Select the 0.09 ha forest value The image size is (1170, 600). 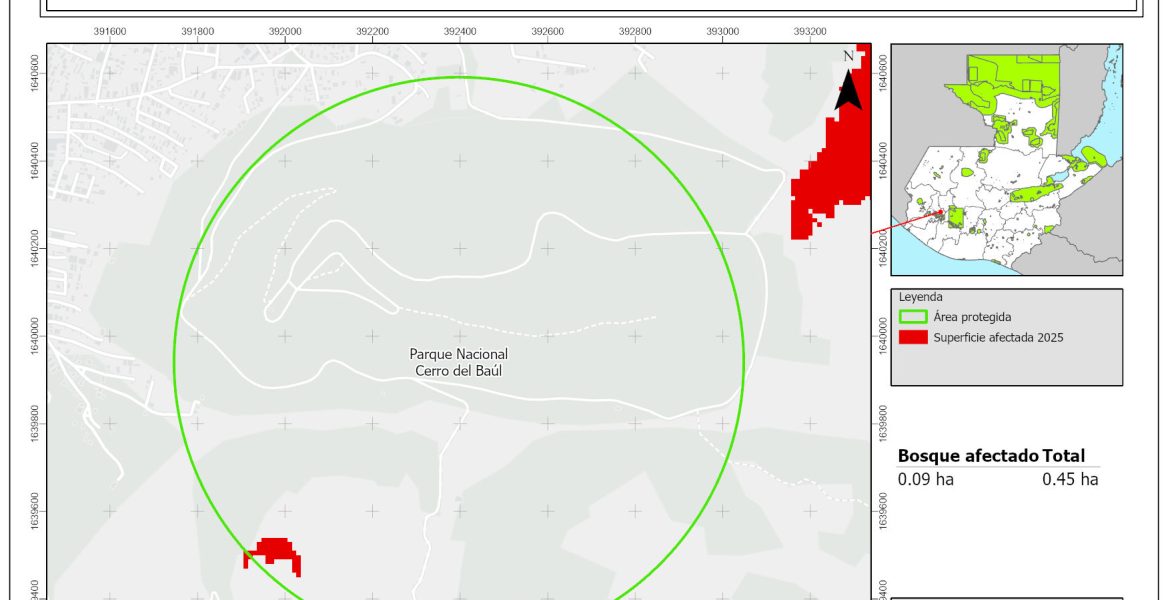[925, 479]
